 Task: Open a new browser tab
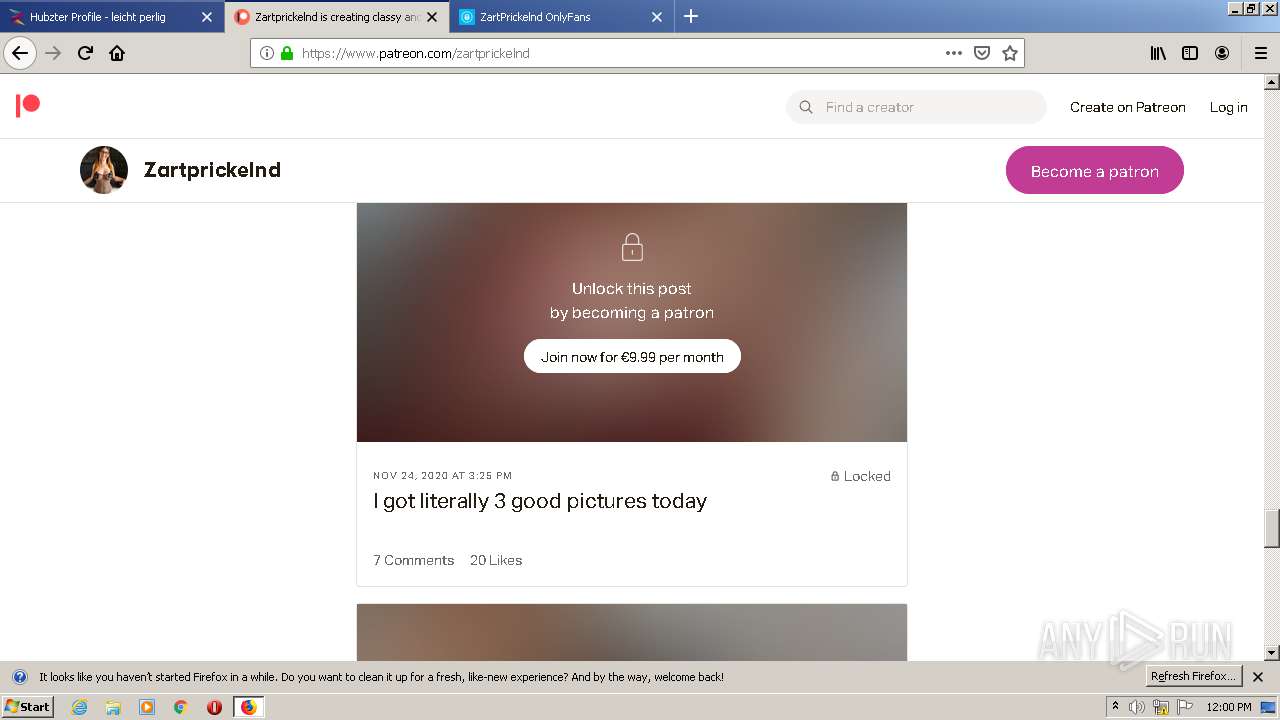point(691,16)
